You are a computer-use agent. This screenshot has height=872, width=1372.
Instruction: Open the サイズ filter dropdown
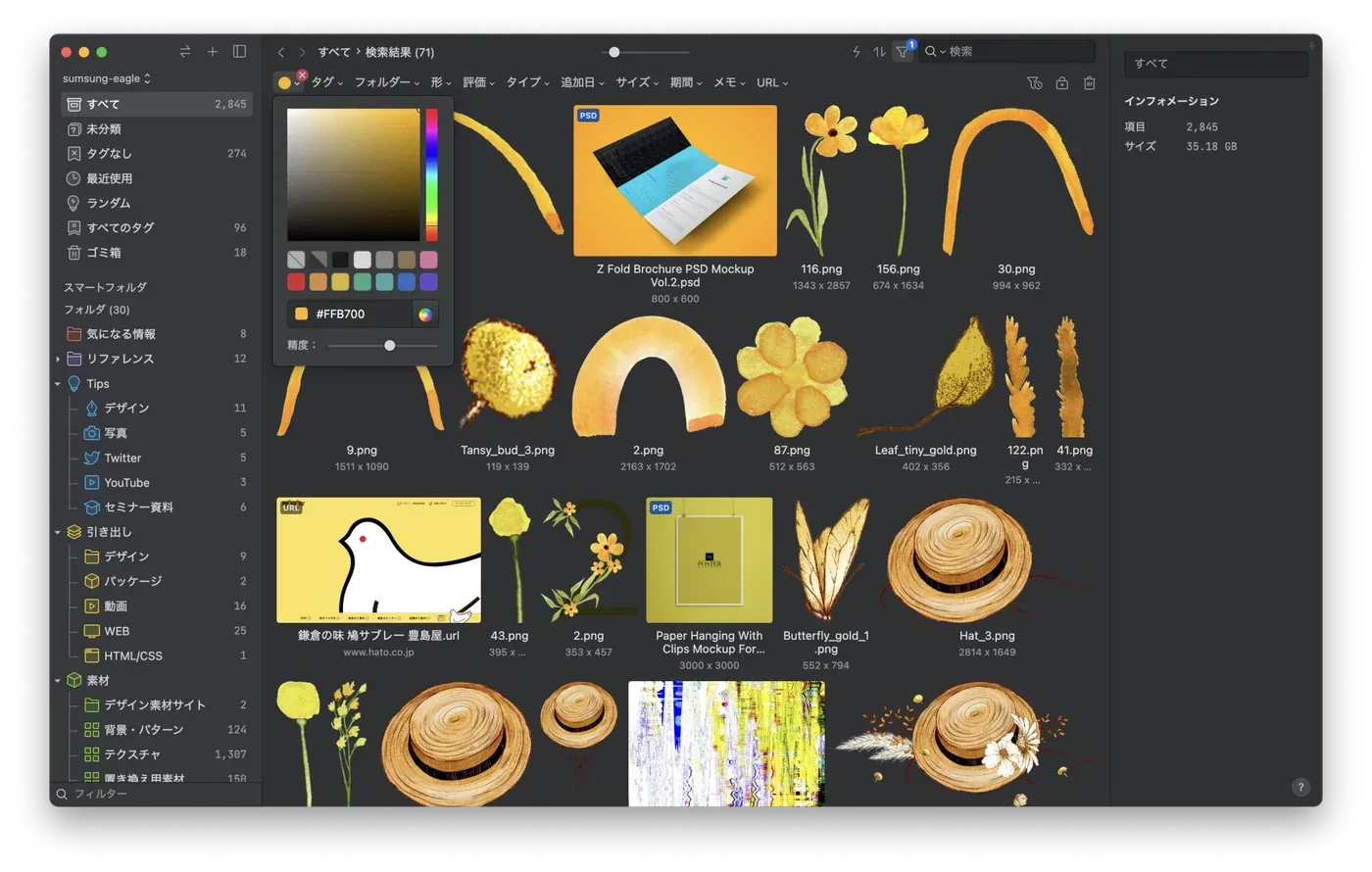[x=637, y=83]
